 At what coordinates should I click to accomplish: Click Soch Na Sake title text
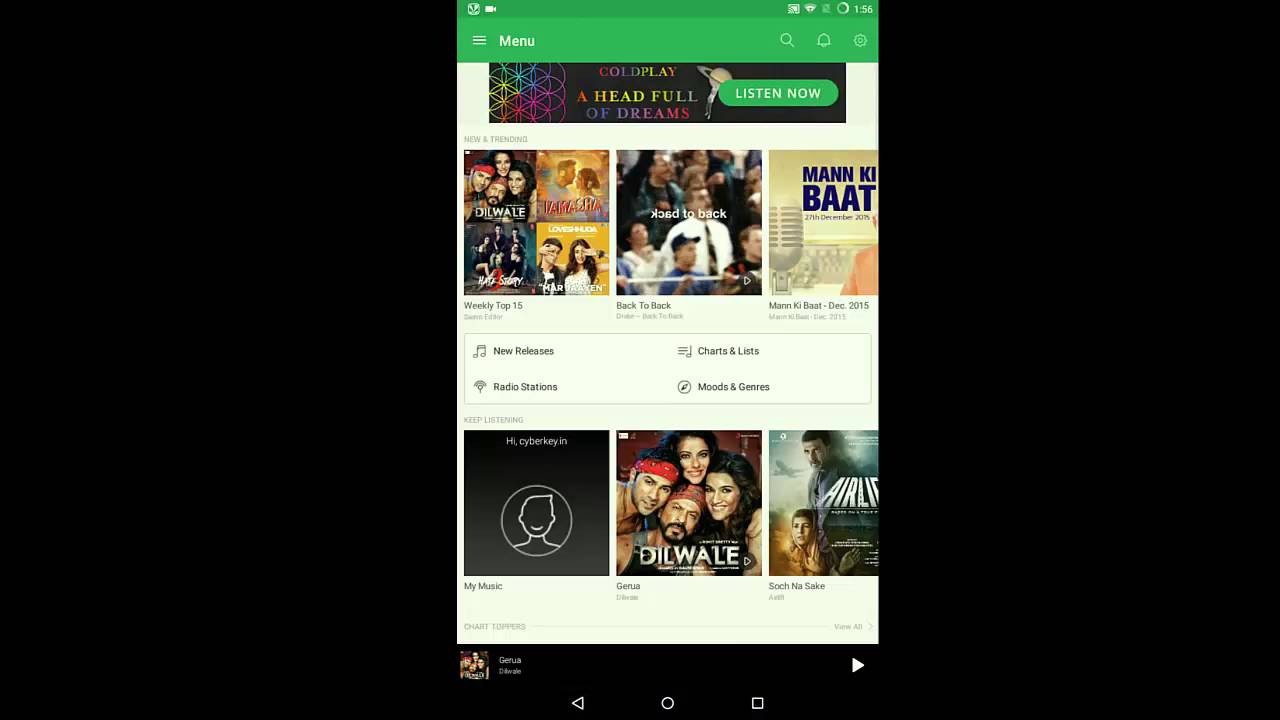pyautogui.click(x=797, y=586)
